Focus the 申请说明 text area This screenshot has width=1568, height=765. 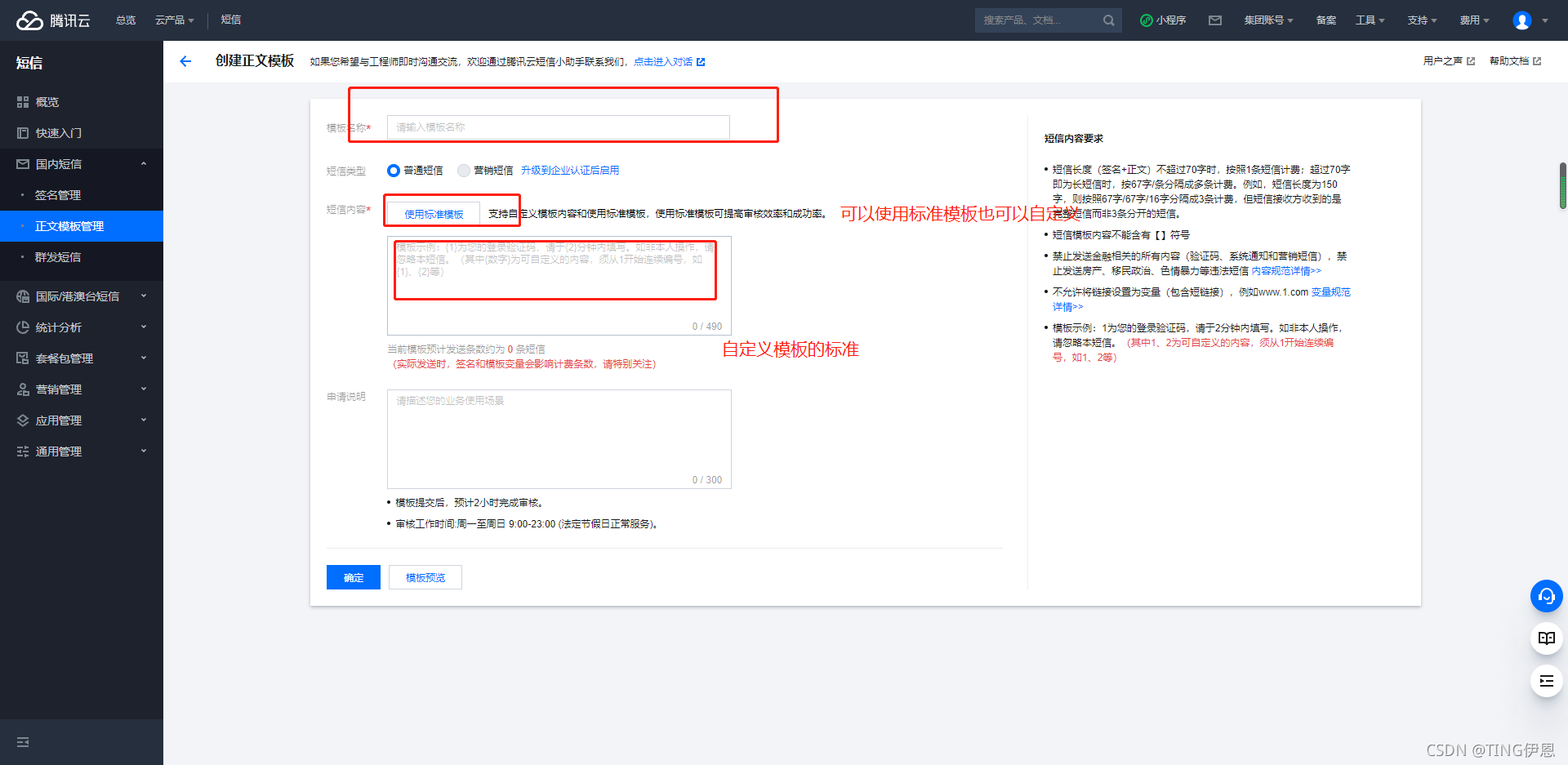[x=559, y=439]
